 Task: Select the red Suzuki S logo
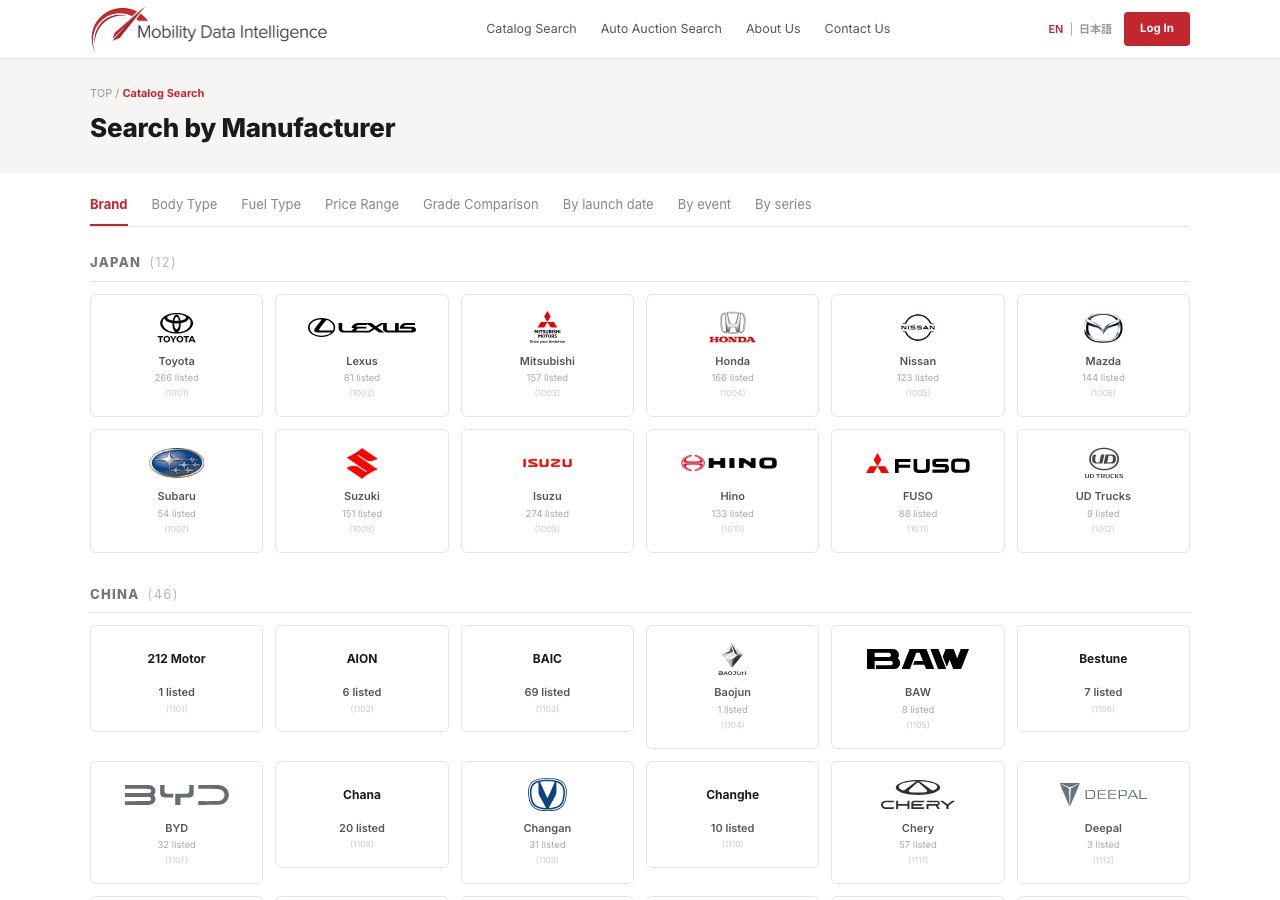362,463
